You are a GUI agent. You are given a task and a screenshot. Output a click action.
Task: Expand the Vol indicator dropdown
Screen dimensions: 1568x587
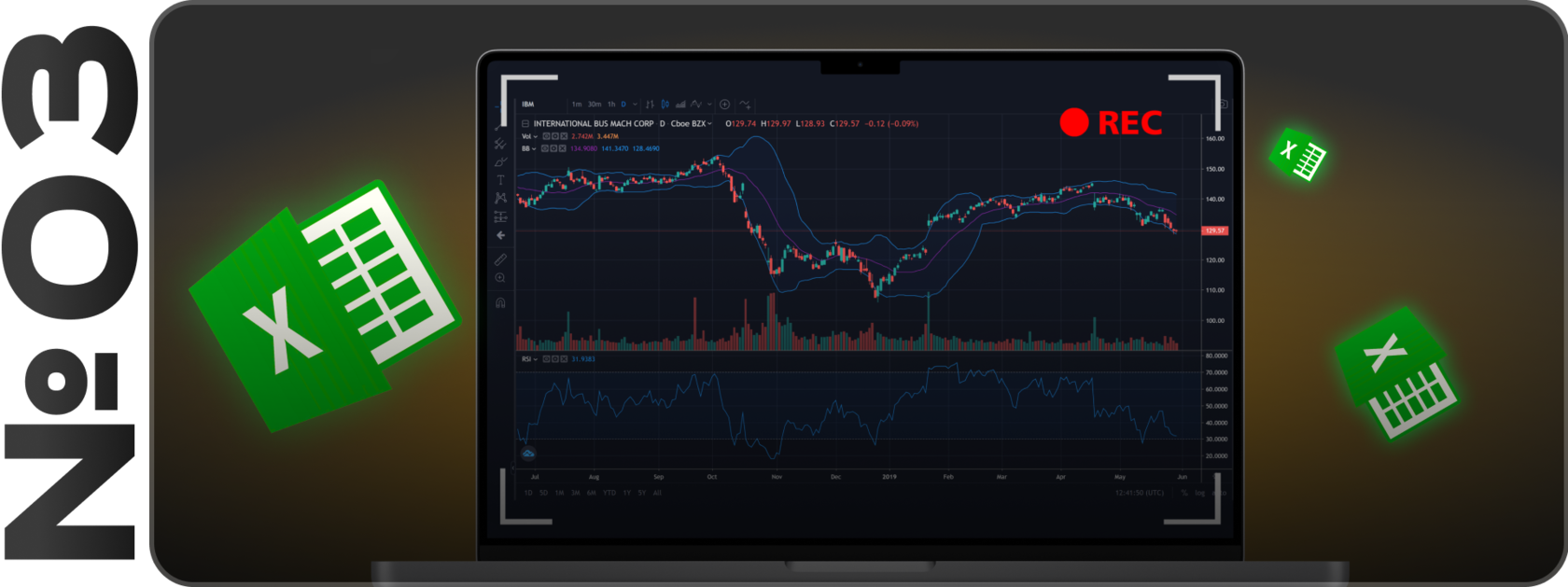point(536,136)
